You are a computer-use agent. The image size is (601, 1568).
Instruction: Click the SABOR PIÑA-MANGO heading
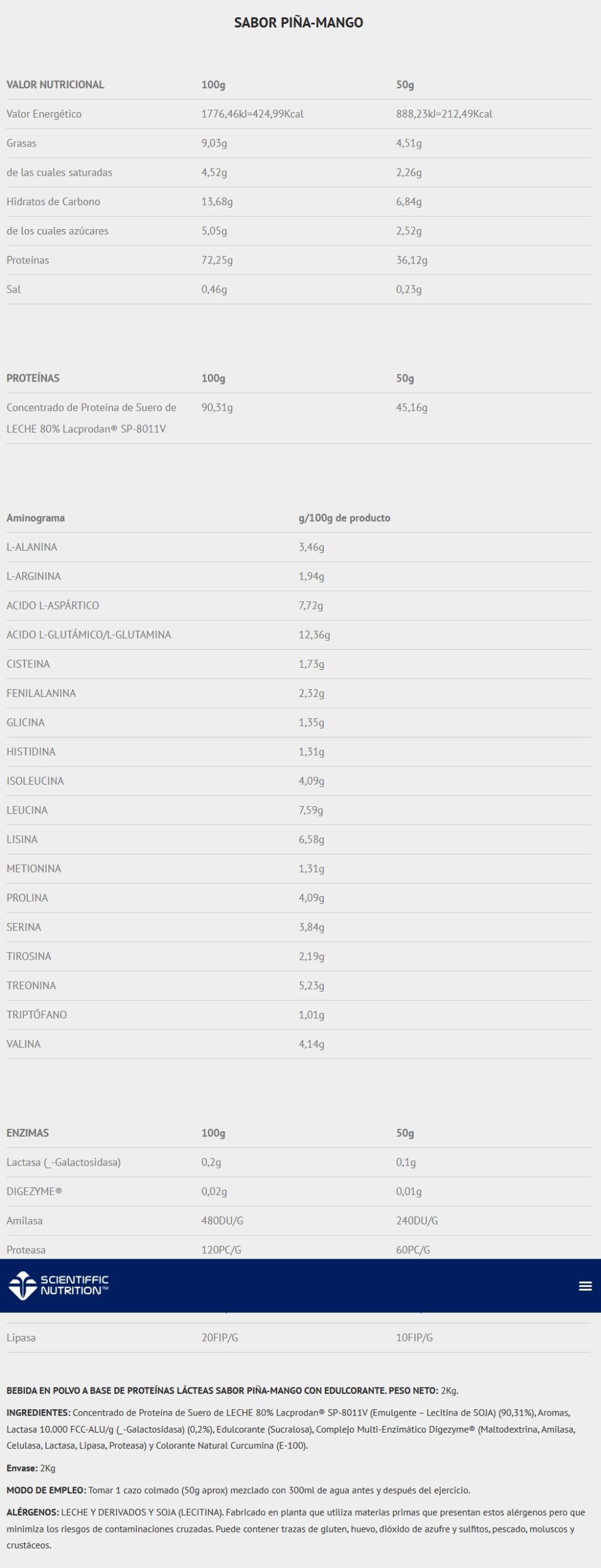(x=299, y=23)
